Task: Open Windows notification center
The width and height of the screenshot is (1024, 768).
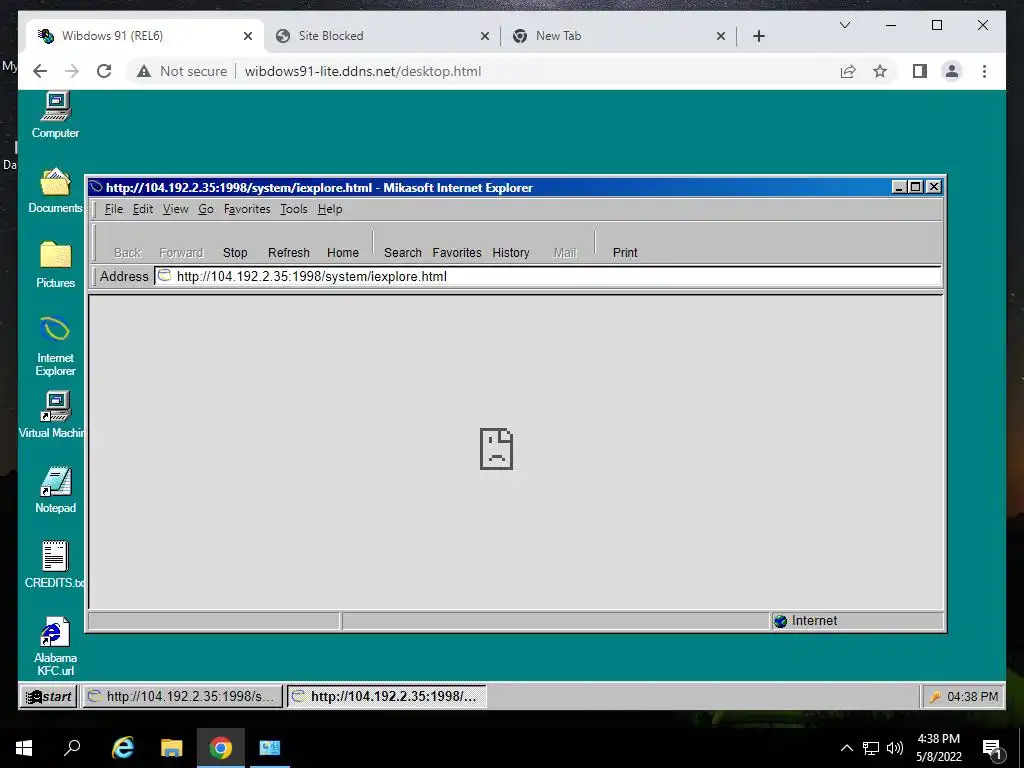Action: point(992,748)
